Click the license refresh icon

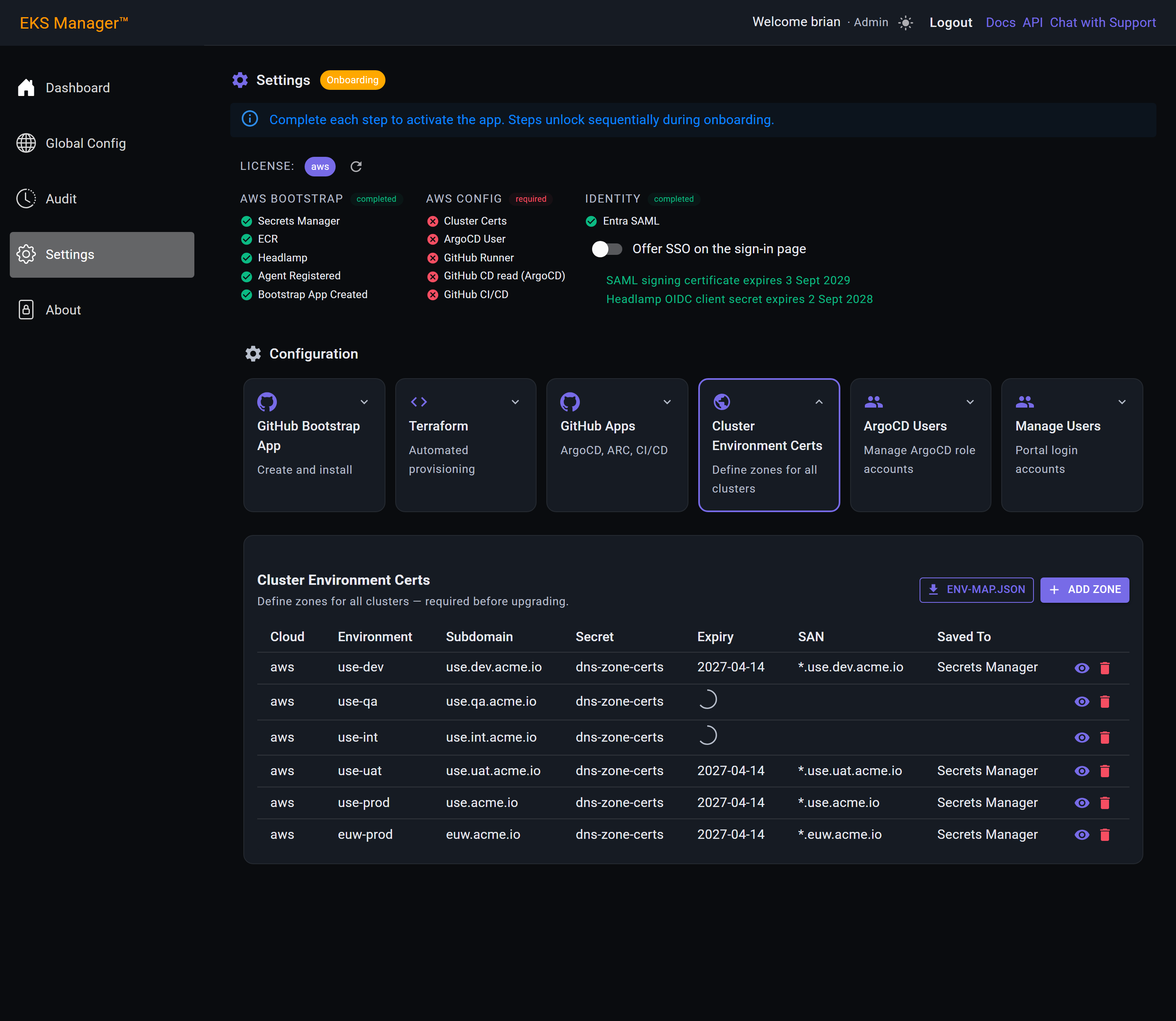click(356, 166)
